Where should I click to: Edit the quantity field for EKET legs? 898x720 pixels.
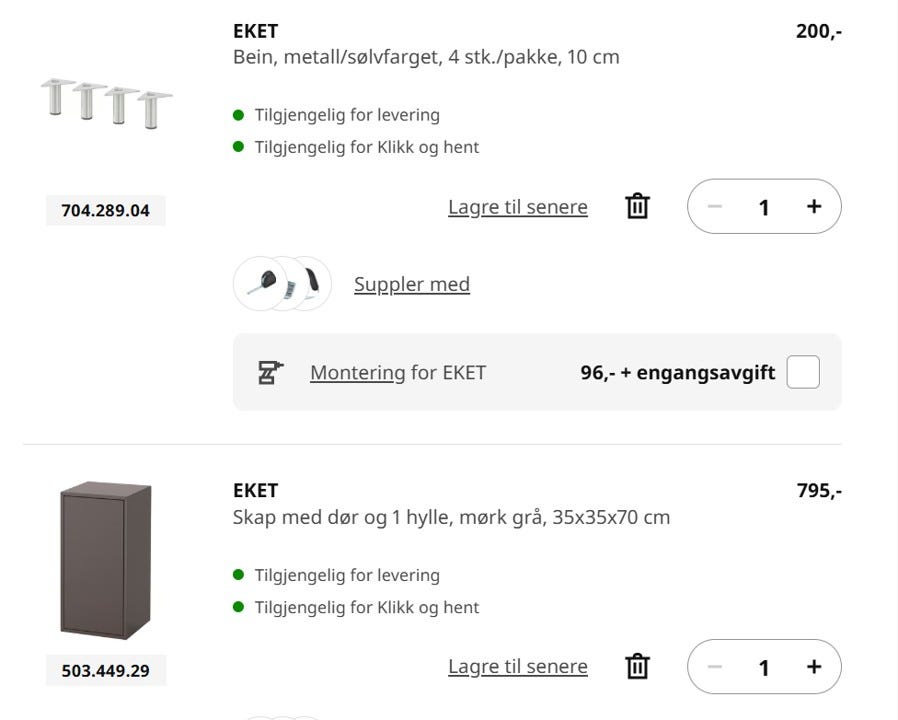764,207
